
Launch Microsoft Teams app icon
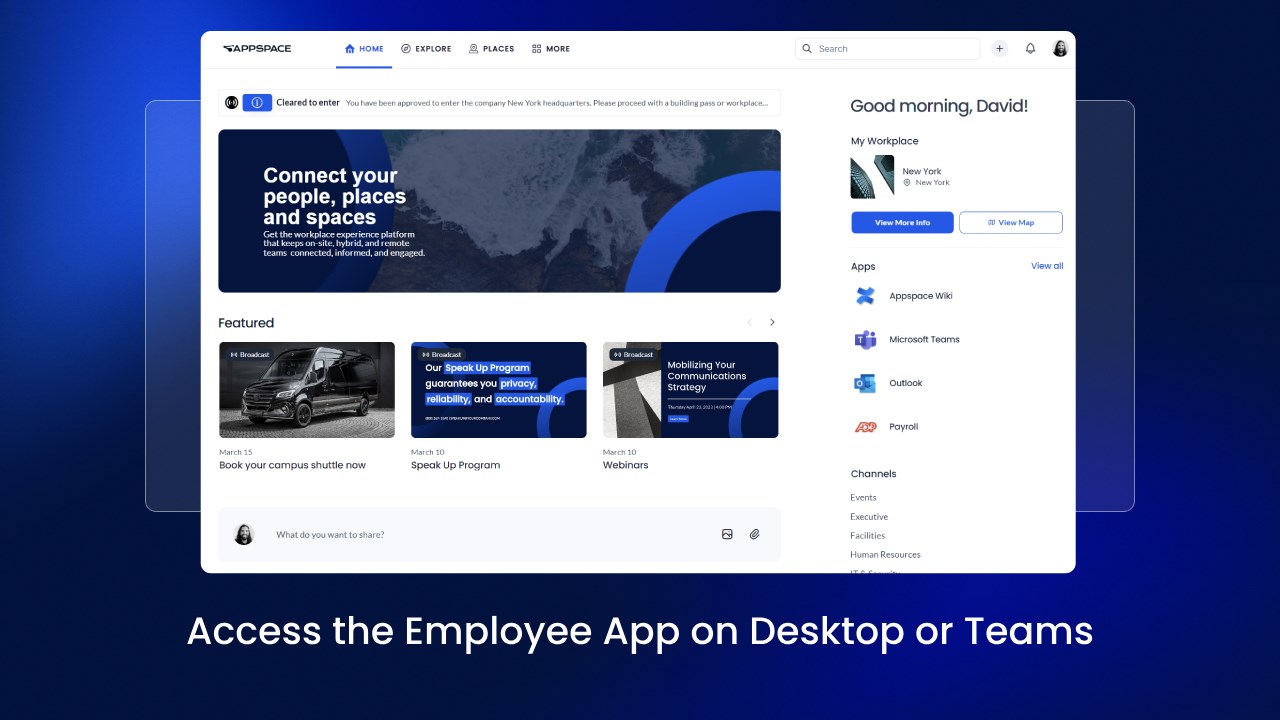pyautogui.click(x=865, y=339)
